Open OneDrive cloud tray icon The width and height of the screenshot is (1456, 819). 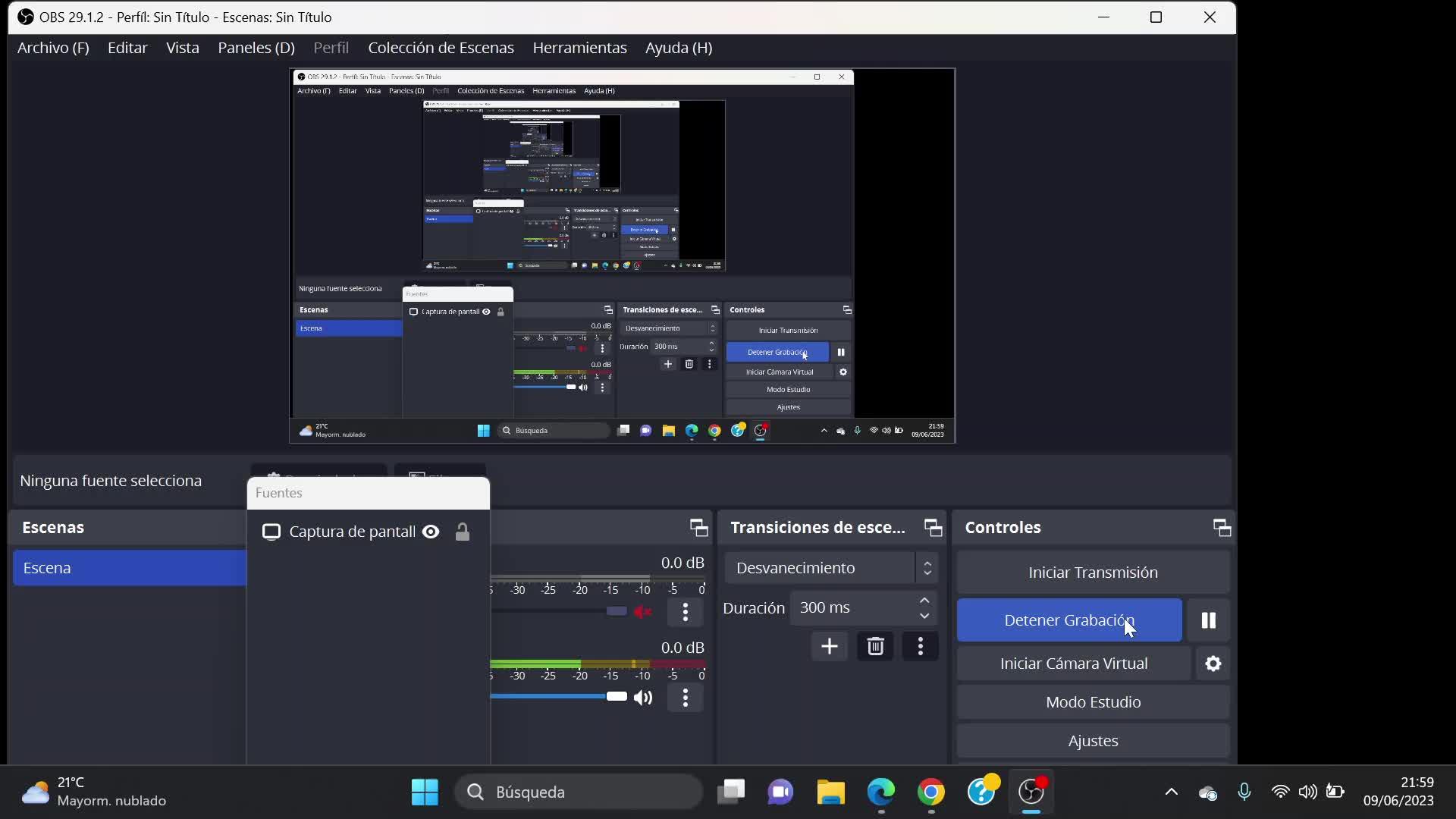1208,792
